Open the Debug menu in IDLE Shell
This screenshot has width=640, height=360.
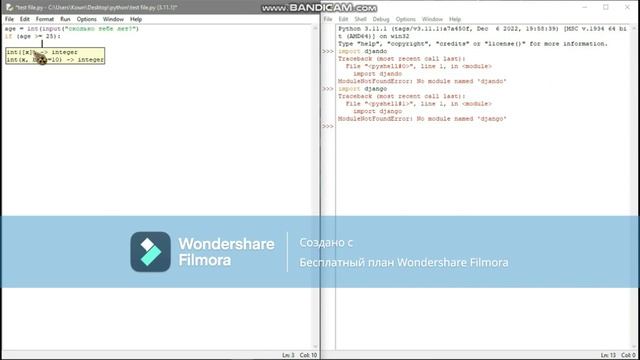point(380,19)
